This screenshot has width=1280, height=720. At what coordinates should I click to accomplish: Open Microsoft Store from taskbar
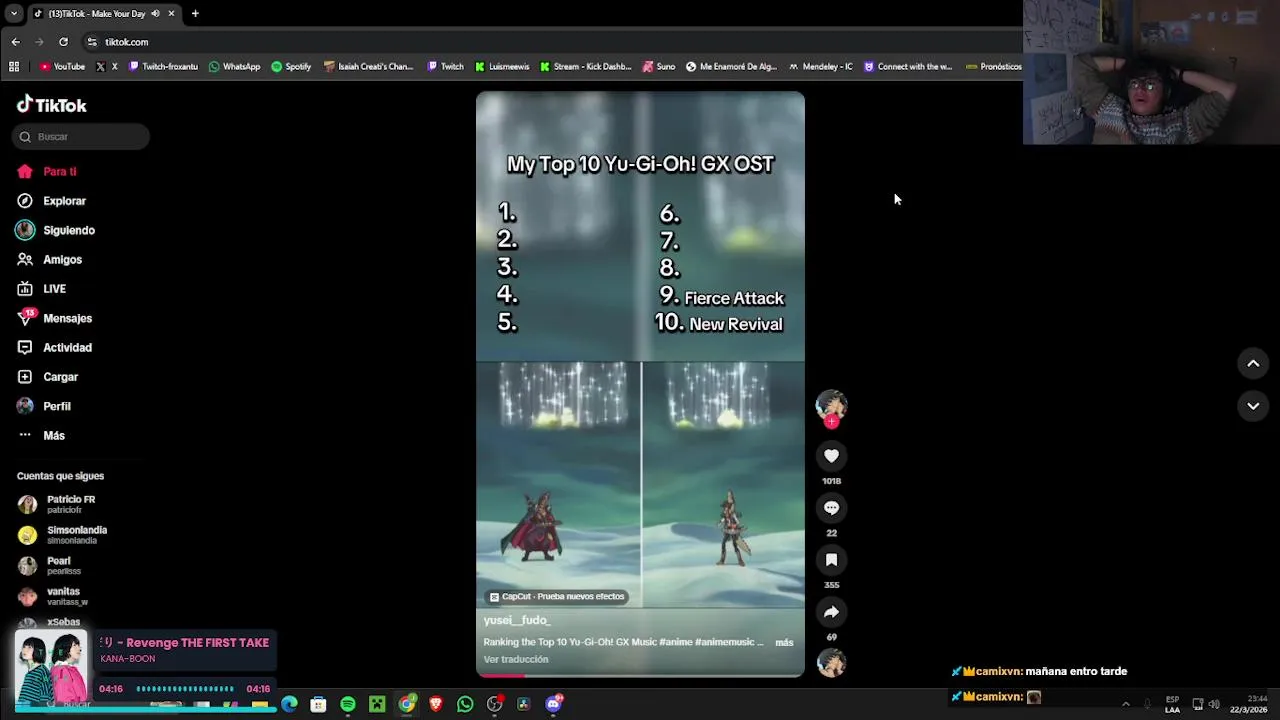tap(318, 705)
